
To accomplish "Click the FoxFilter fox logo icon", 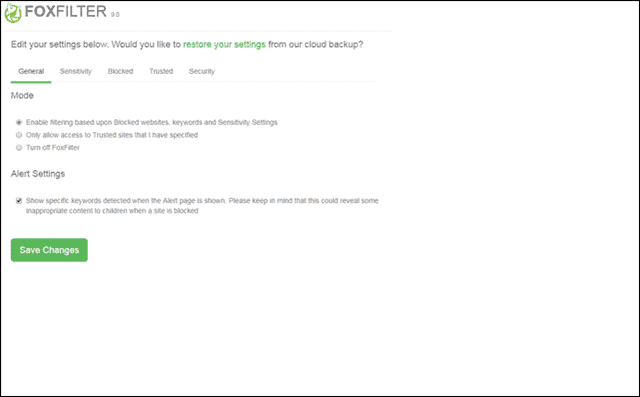I will 13,13.
